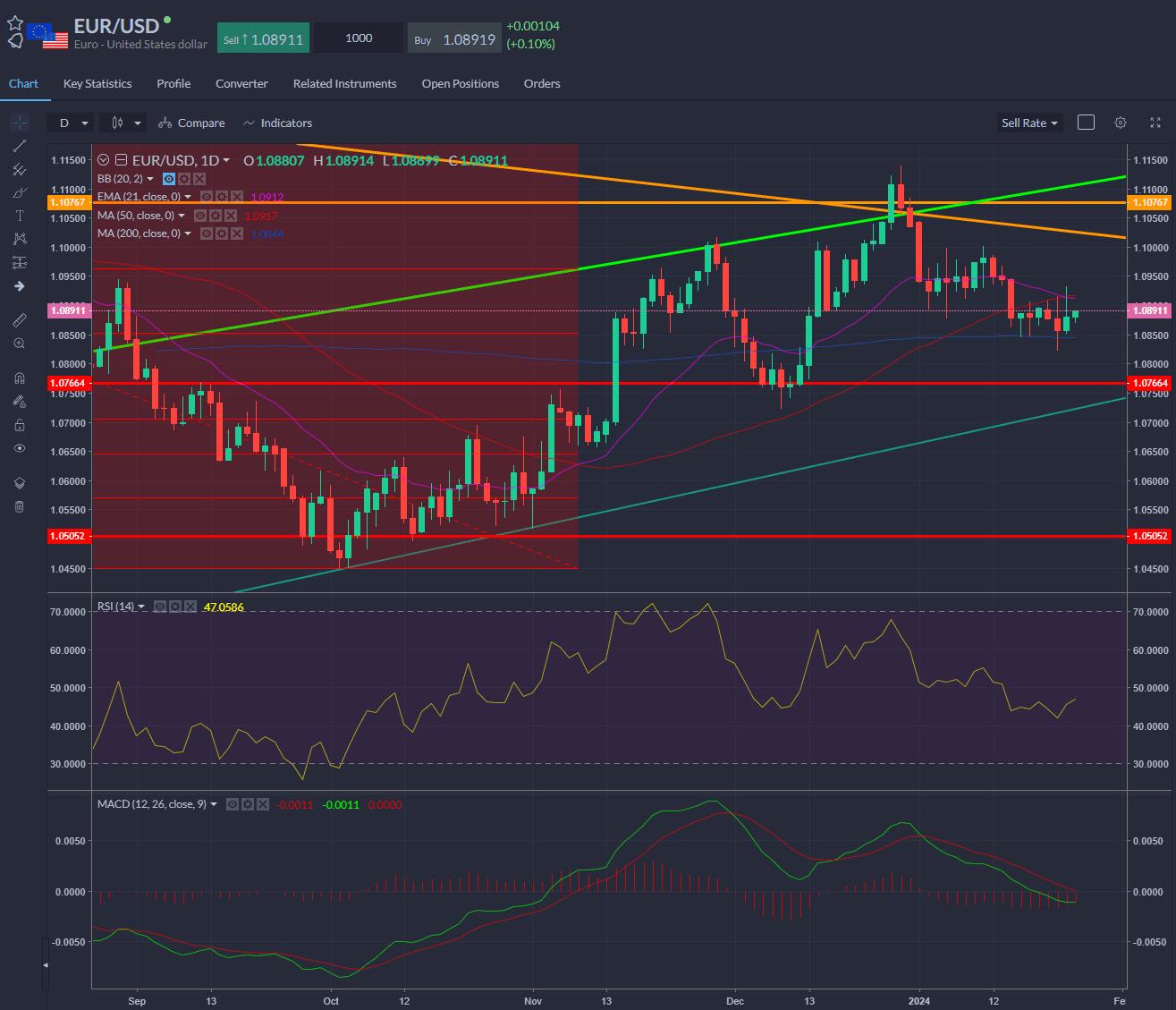The height and width of the screenshot is (1010, 1176).
Task: Click the minimize legend box icon
Action: (122, 161)
